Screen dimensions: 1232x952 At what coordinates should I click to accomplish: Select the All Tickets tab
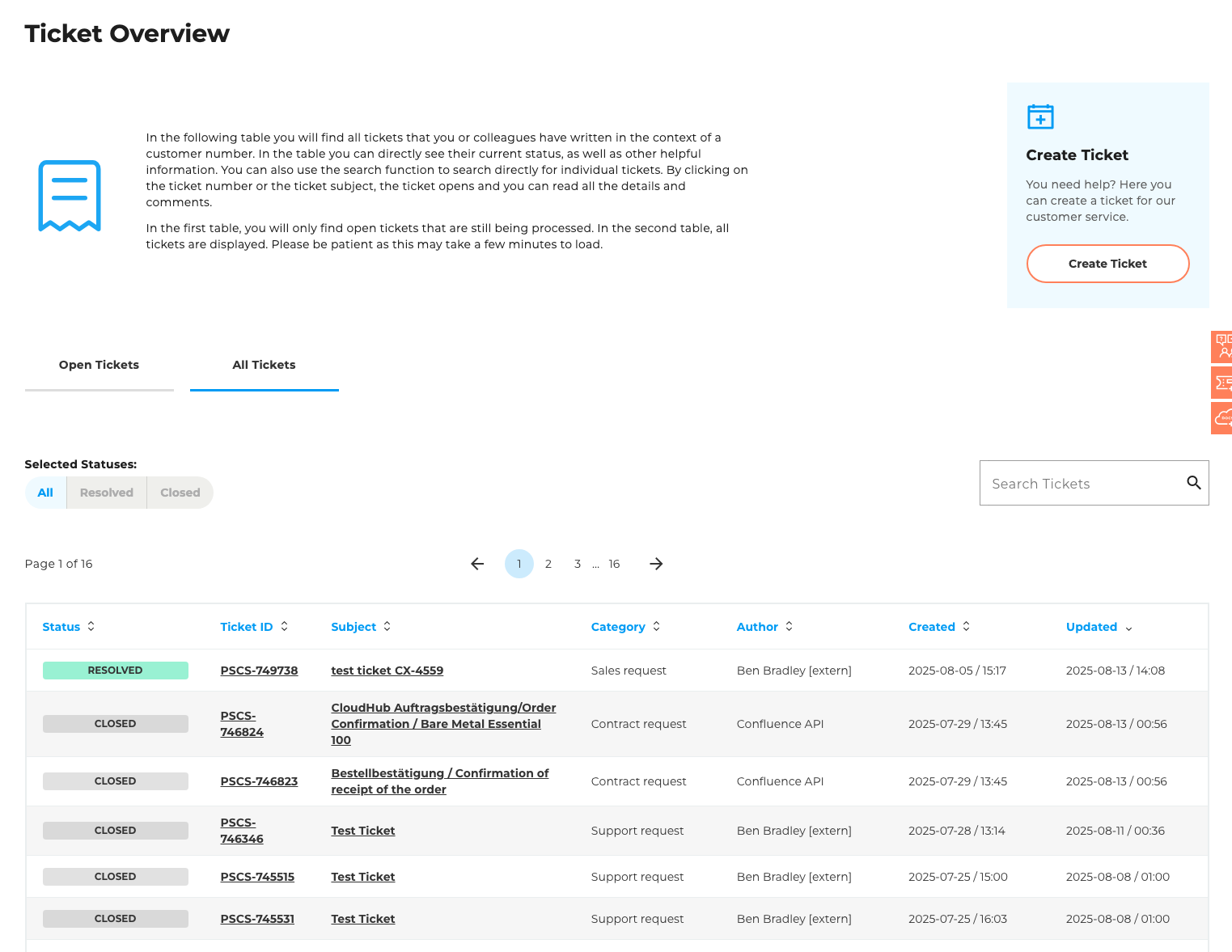pyautogui.click(x=264, y=365)
